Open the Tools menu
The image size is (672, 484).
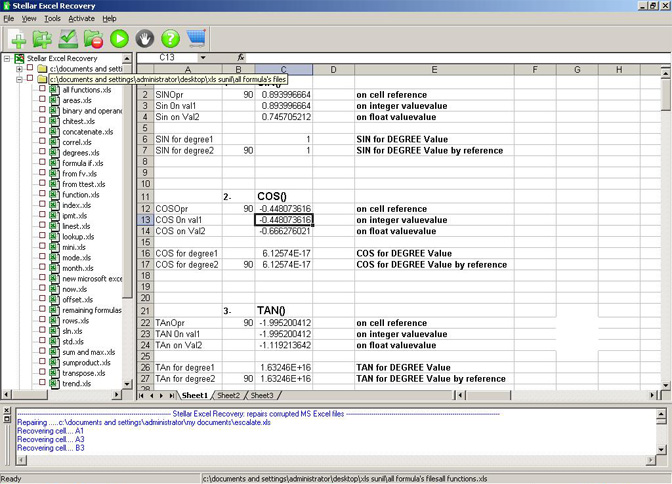tap(52, 18)
